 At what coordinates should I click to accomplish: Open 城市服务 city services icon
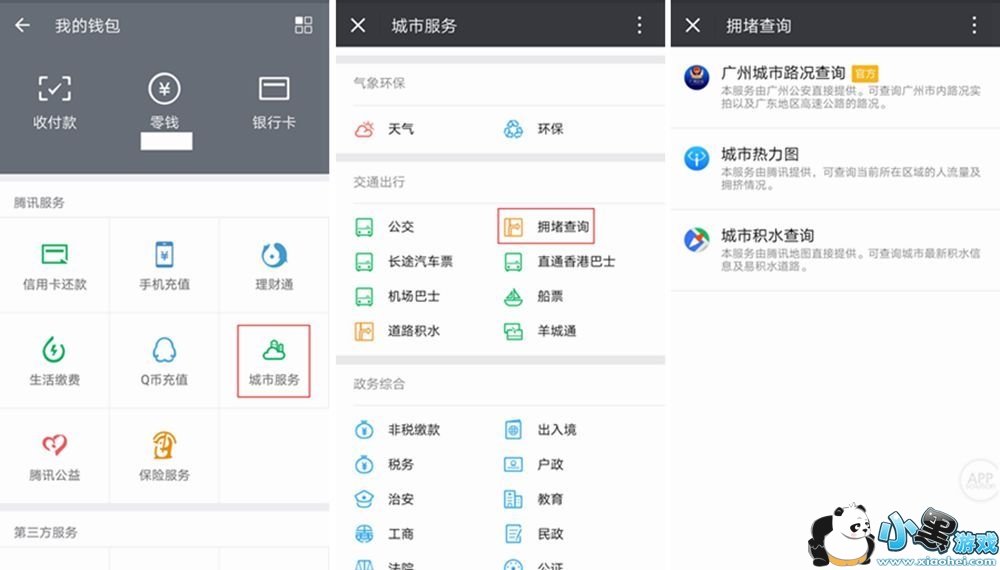click(x=274, y=361)
